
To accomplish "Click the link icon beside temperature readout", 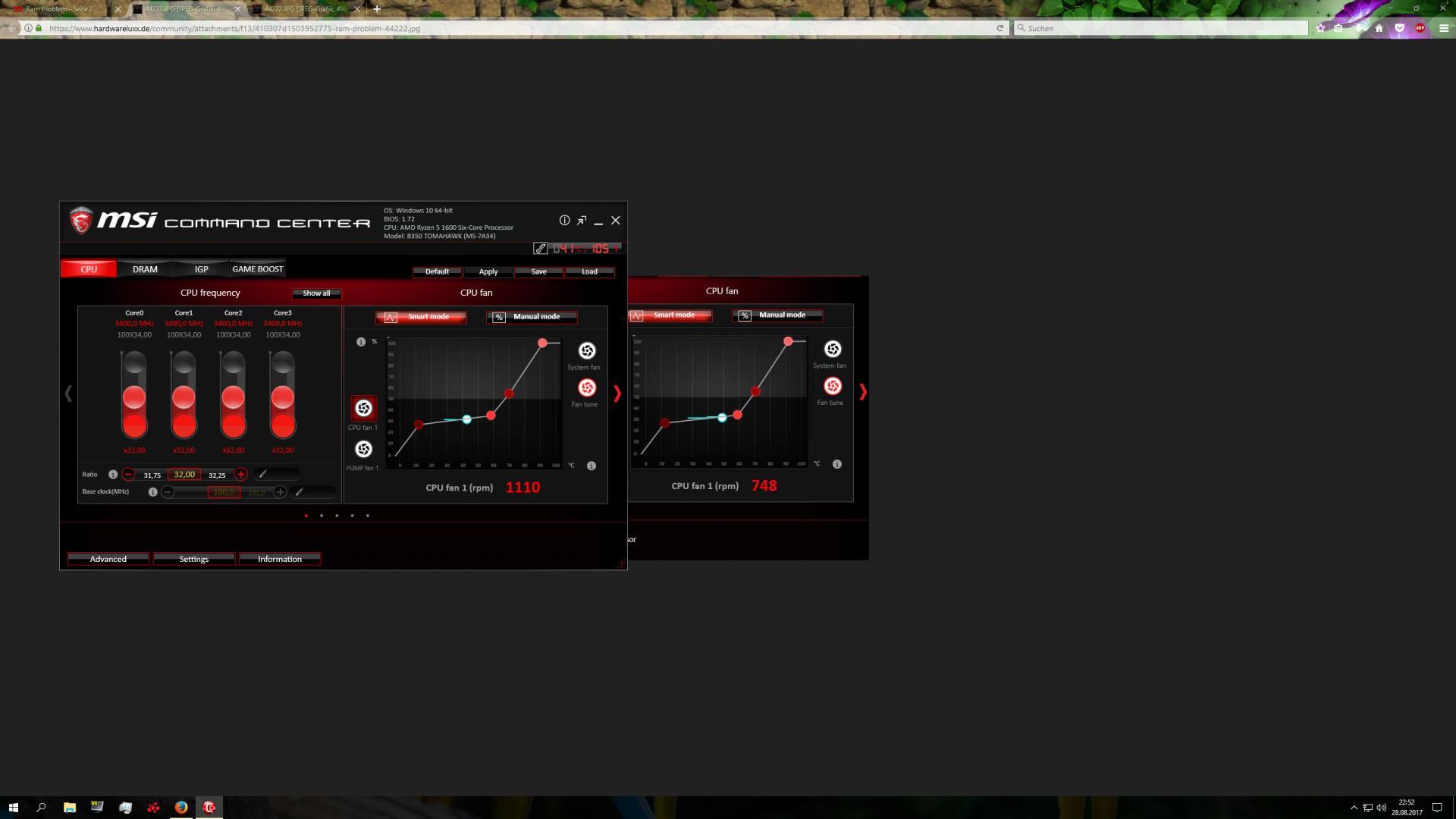I will pos(540,248).
